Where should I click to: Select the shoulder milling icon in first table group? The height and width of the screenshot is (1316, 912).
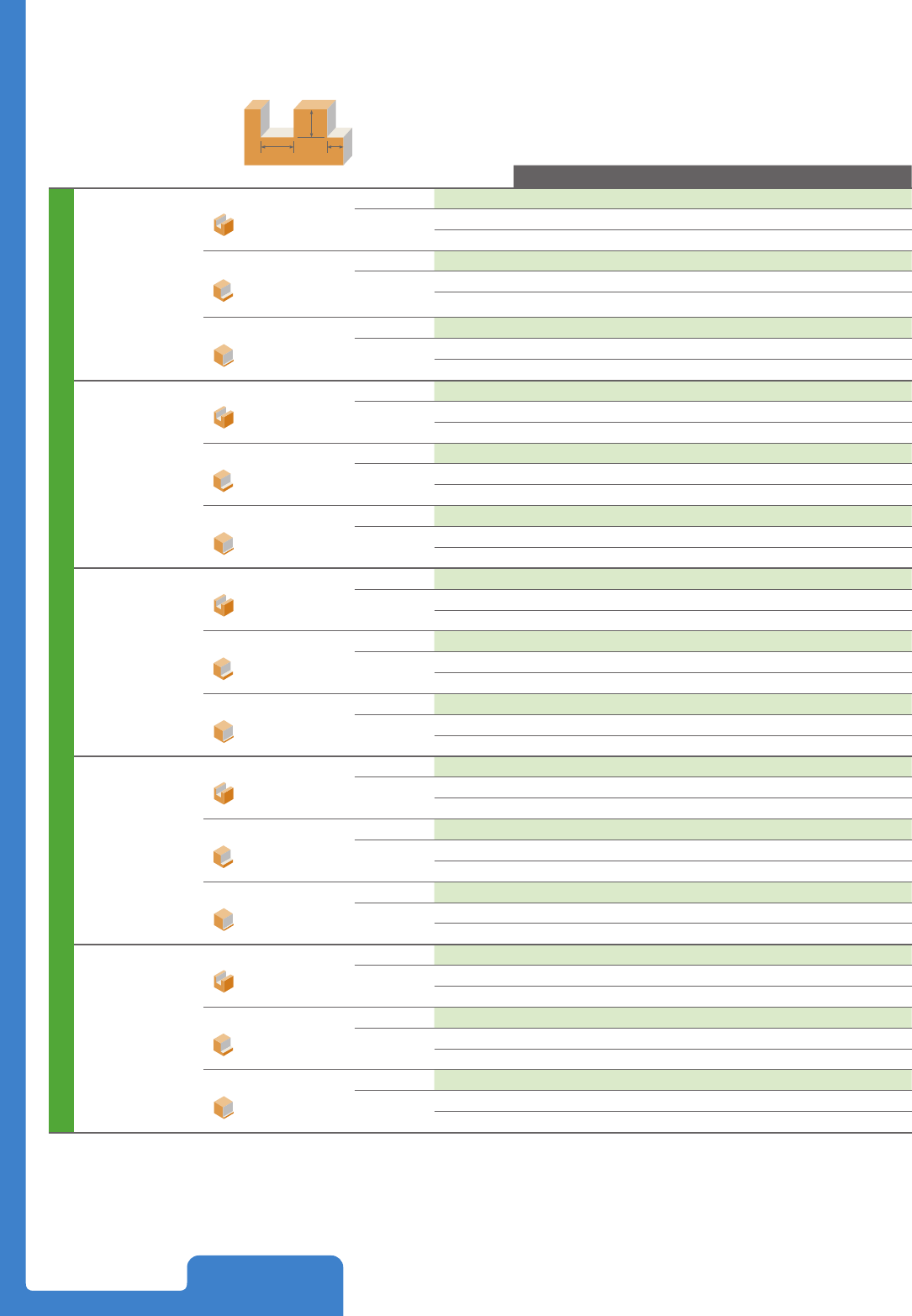point(223,291)
